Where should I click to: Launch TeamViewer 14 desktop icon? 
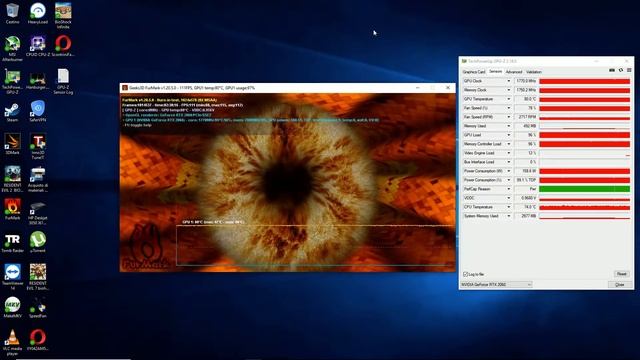pyautogui.click(x=12, y=277)
